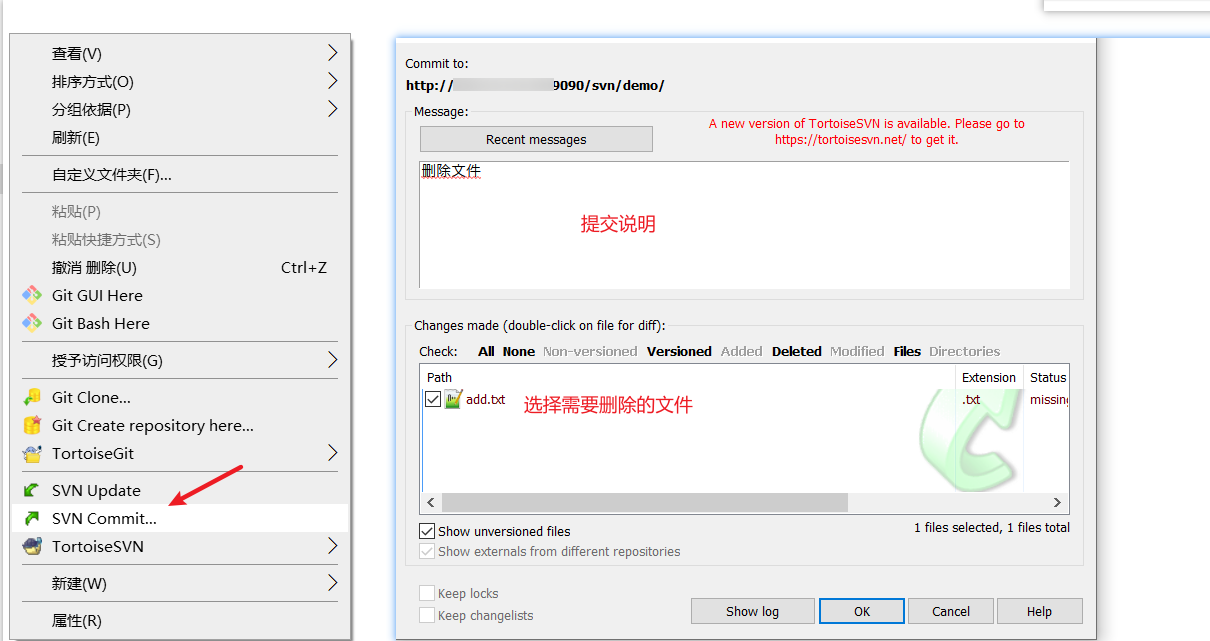This screenshot has width=1210, height=641.
Task: Expand the TortoiseSVN submenu arrow
Action: point(333,546)
